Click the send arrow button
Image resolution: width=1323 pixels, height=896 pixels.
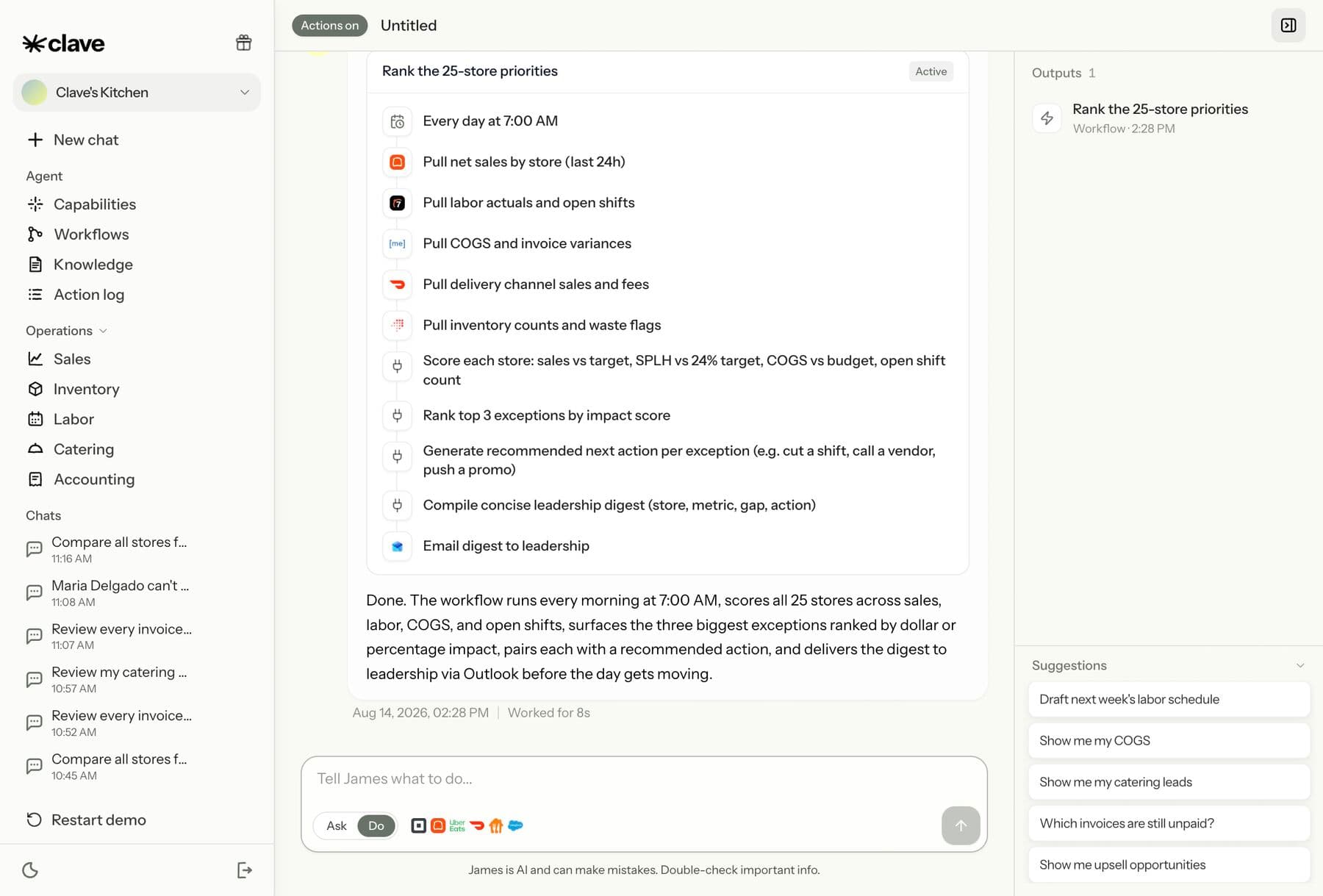click(961, 825)
